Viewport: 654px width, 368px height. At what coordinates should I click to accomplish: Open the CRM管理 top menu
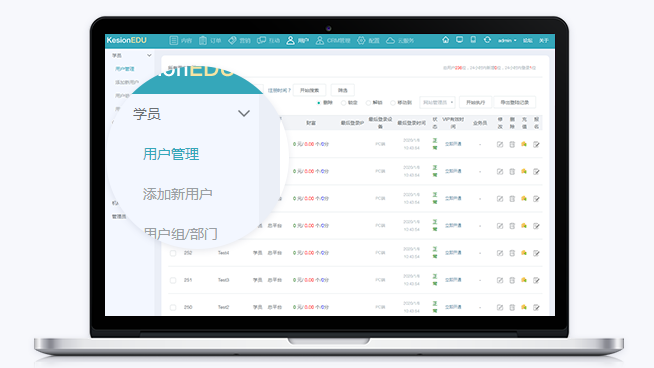332,40
